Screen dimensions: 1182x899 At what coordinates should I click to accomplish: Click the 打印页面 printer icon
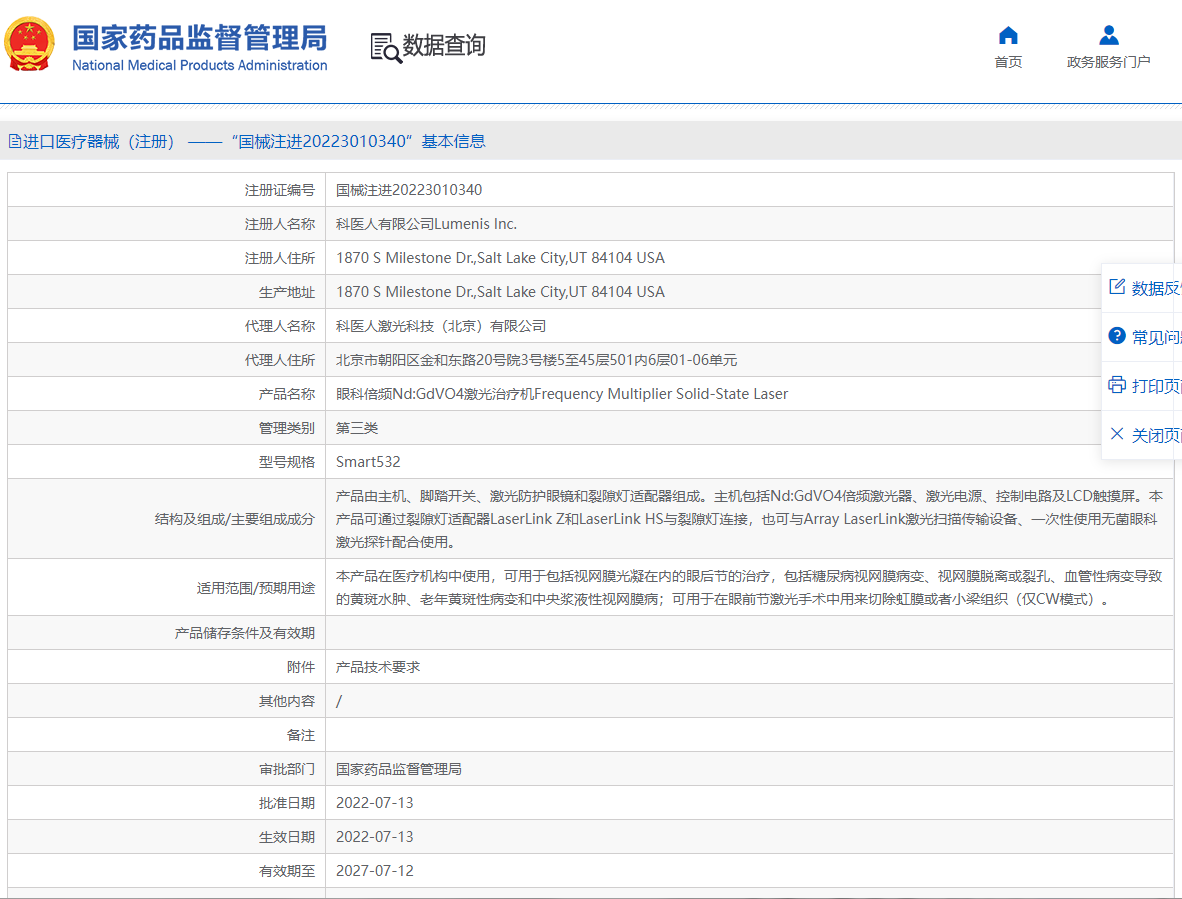[x=1117, y=384]
